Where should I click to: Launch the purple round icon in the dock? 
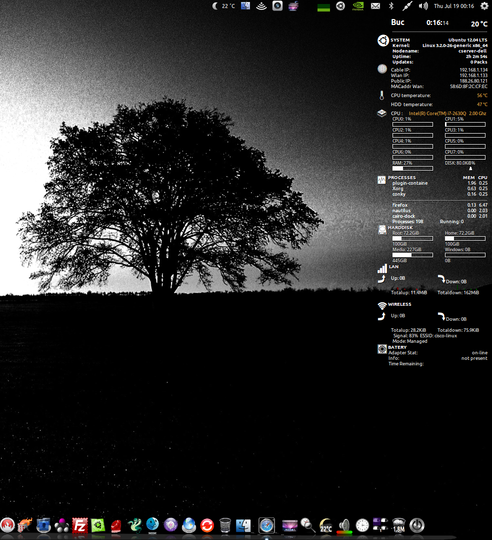pos(170,525)
